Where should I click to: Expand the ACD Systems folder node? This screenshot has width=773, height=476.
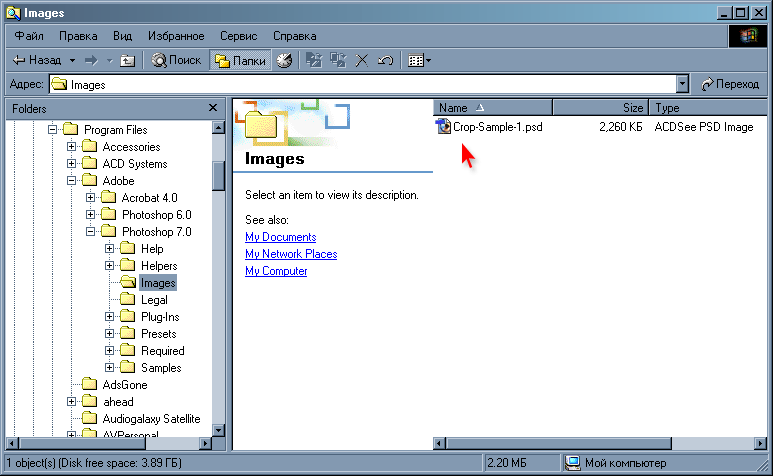pyautogui.click(x=71, y=164)
